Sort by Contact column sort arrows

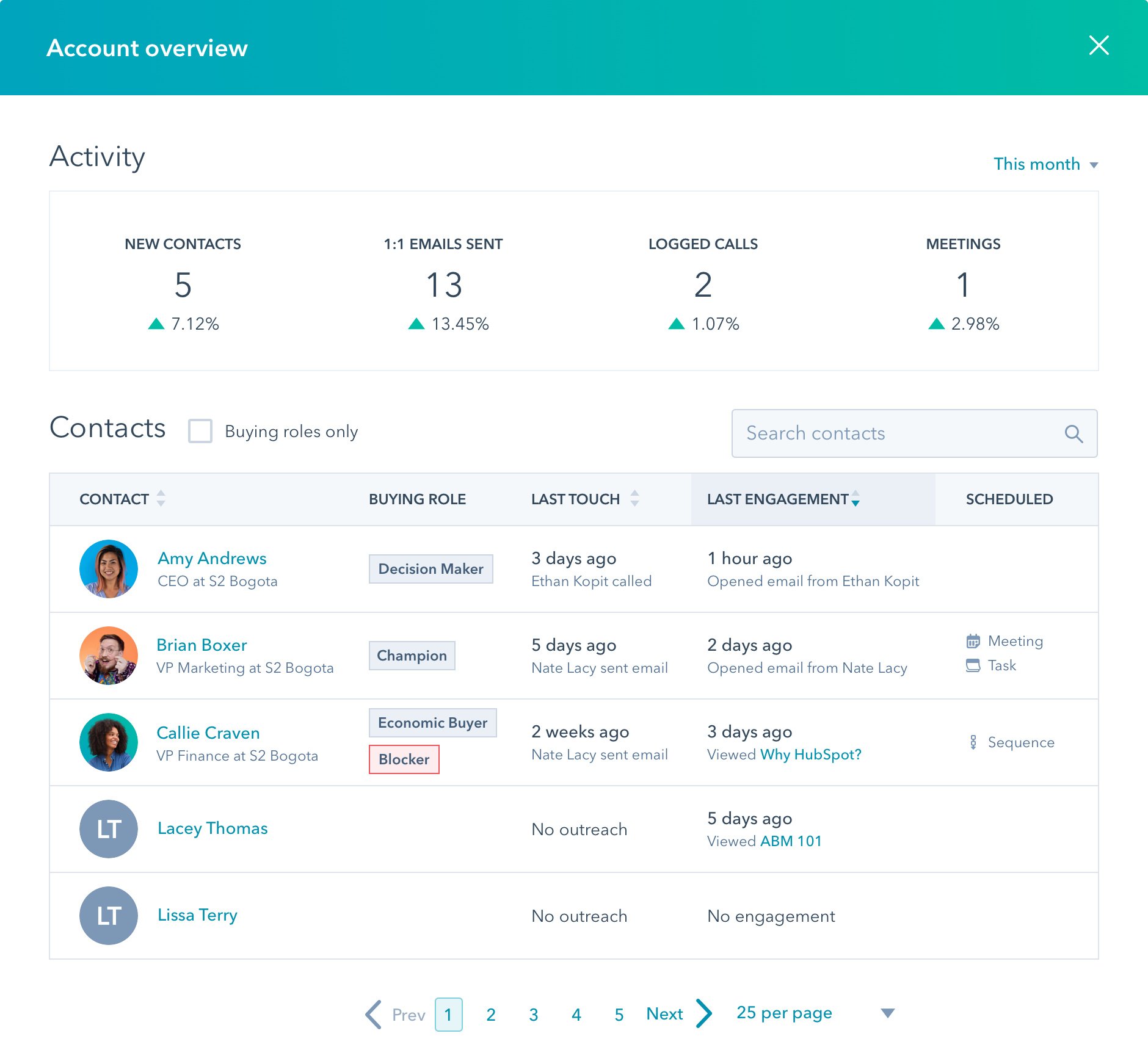161,499
